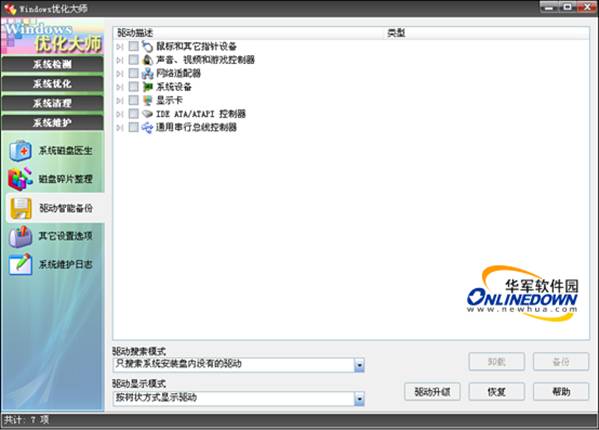Screen dimensions: 599x430
Task: Sort by 驱动描述 column header
Action: [x=134, y=33]
